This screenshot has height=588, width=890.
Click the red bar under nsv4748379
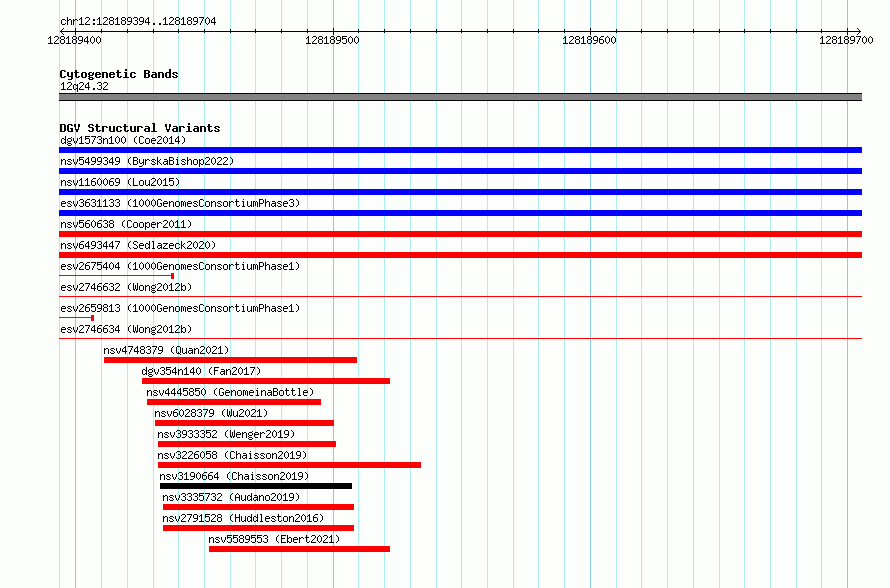coord(230,360)
